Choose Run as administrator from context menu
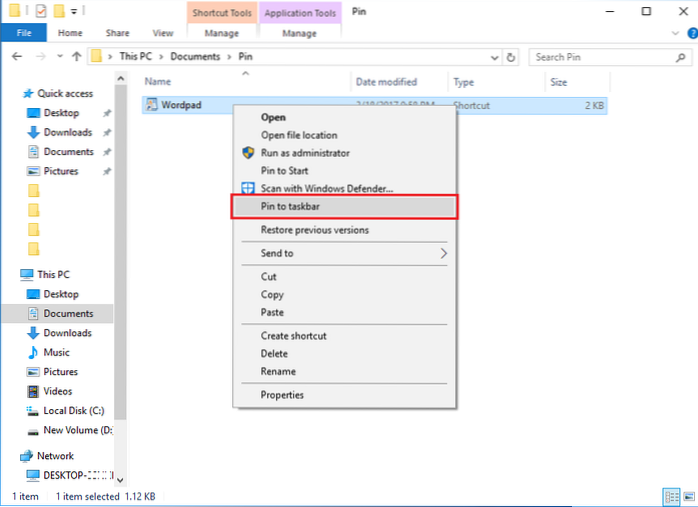Viewport: 698px width, 507px height. point(305,153)
